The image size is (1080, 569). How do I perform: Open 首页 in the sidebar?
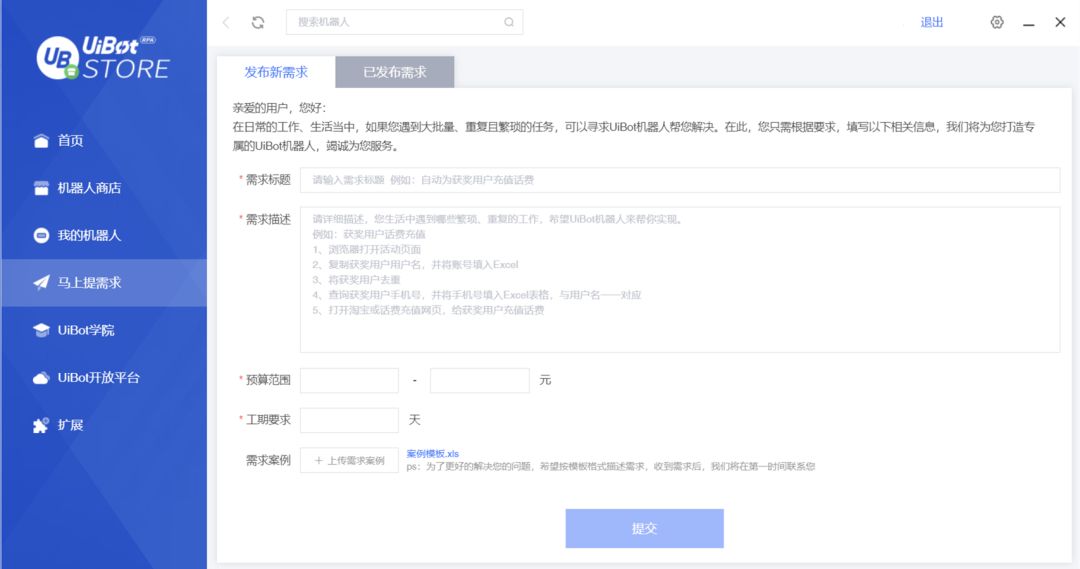point(104,141)
